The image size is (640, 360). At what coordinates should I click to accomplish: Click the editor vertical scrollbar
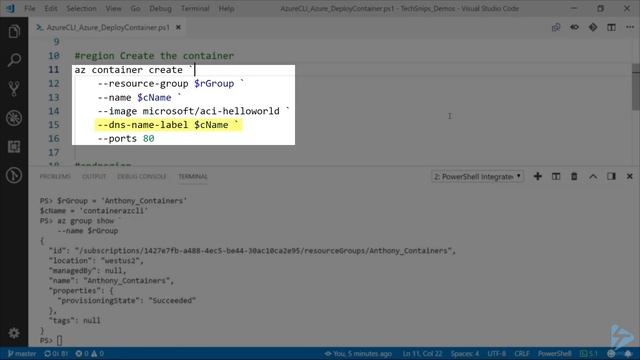636,87
